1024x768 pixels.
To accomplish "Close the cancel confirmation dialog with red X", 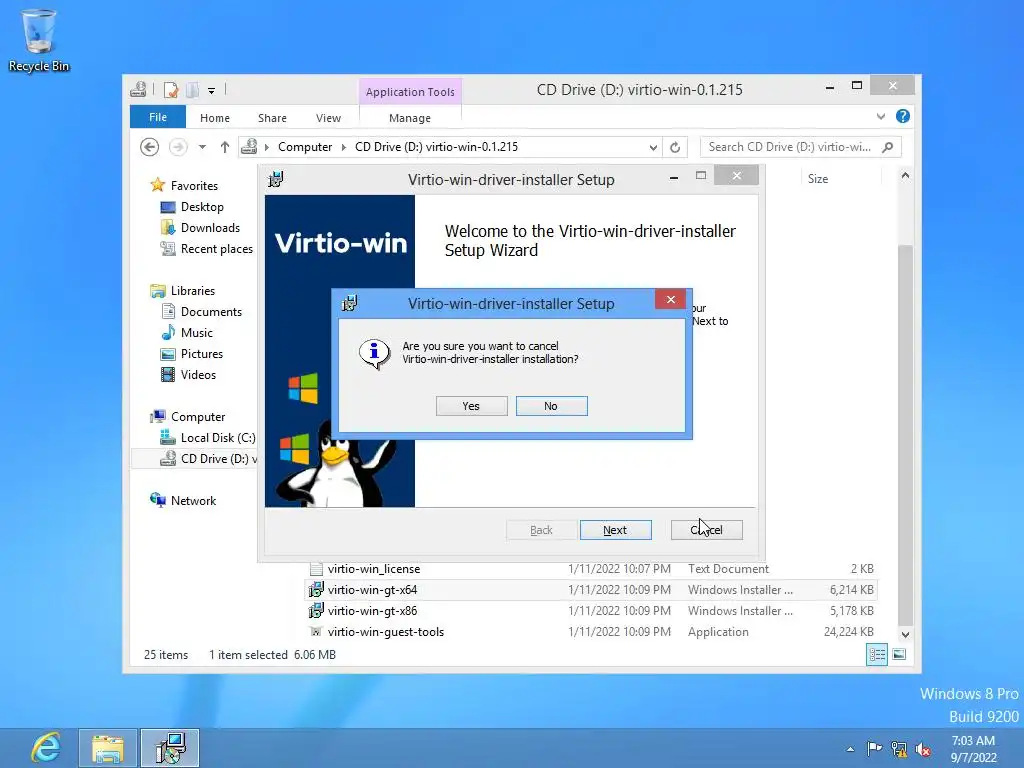I will pyautogui.click(x=670, y=300).
